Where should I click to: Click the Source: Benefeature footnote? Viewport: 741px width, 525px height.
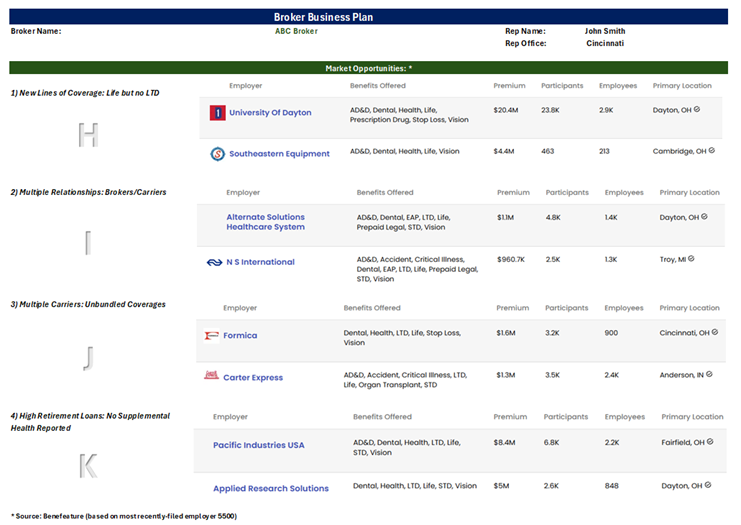coord(124,516)
